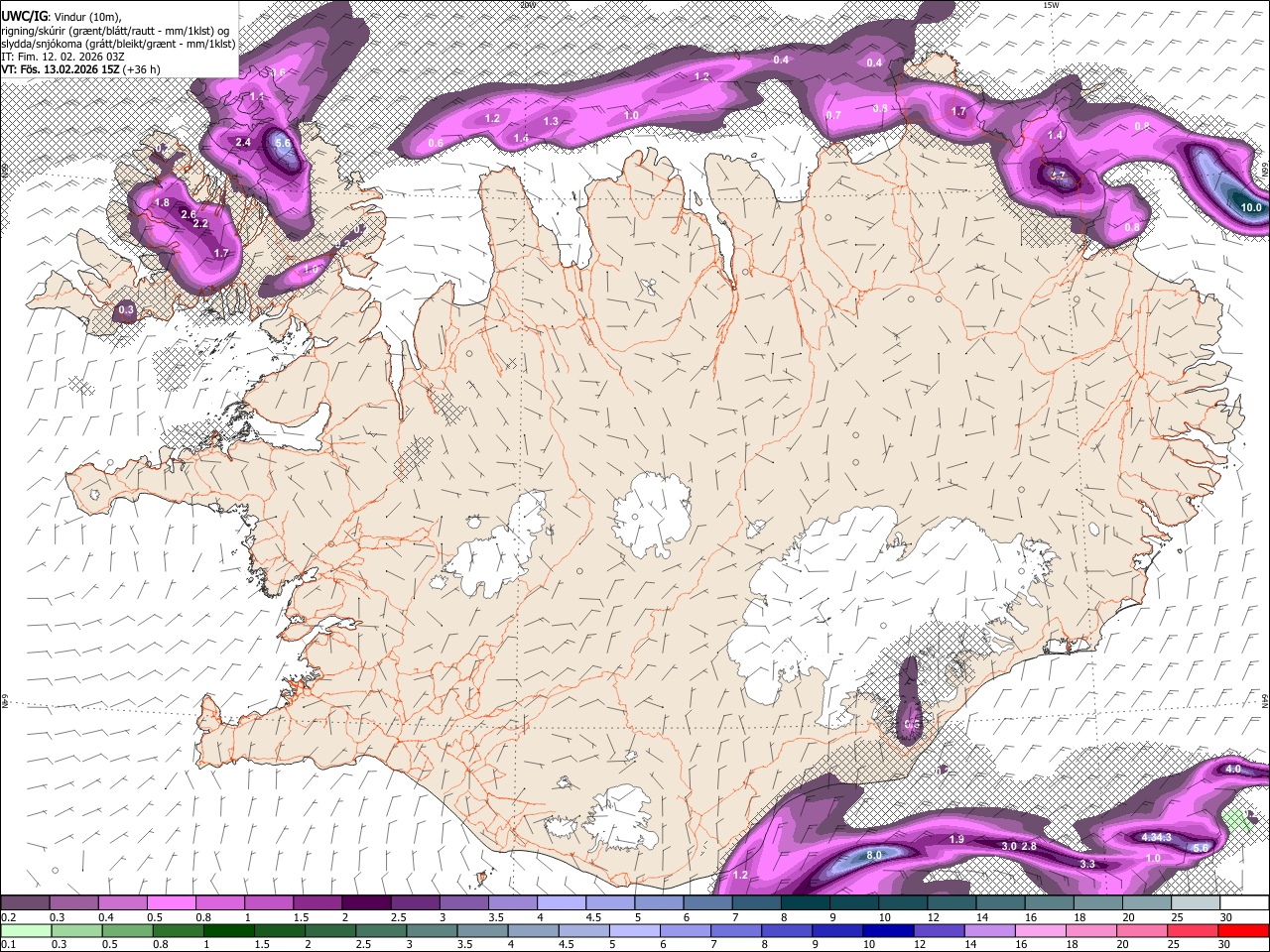Click the '8.0' precipitation value on the map
1270x952 pixels.
point(874,856)
